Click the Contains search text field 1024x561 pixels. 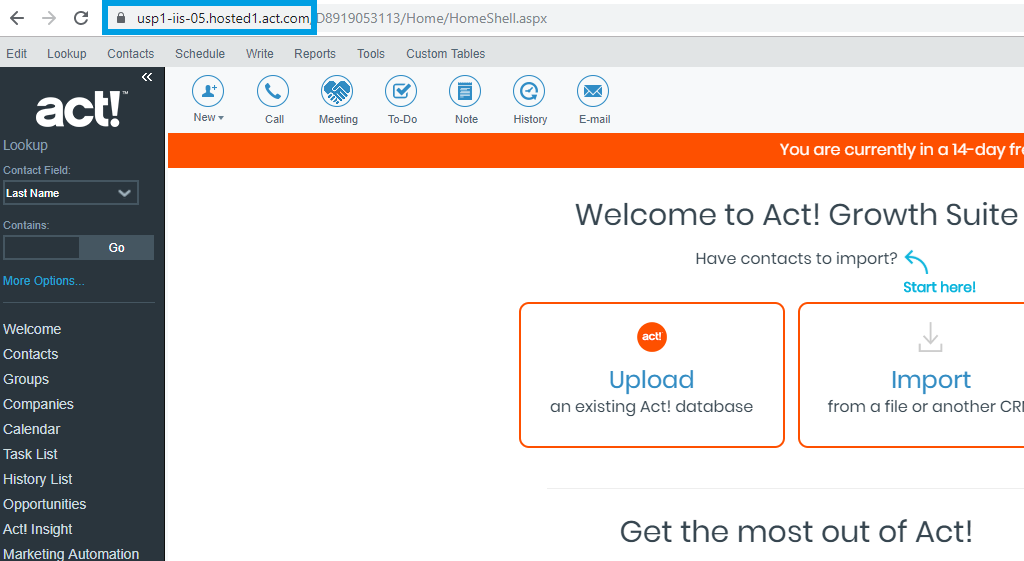41,248
